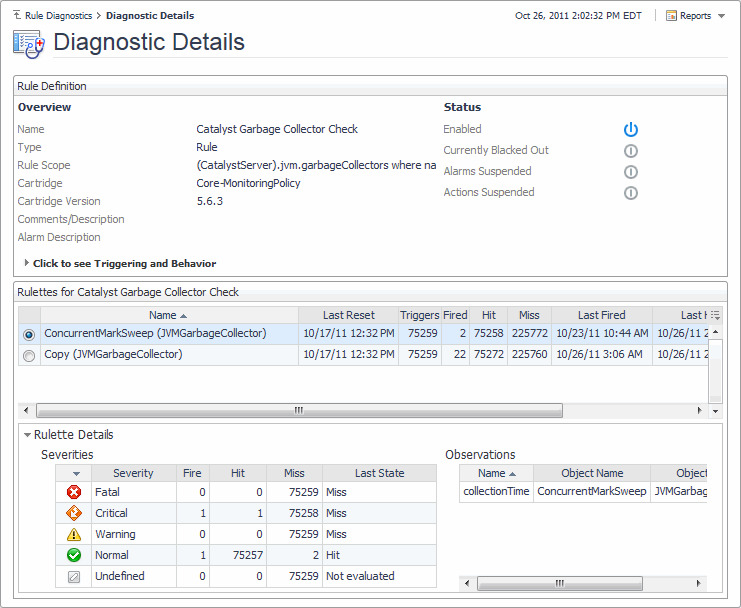Select the Copy rulette radio button
The image size is (741, 608).
click(29, 355)
